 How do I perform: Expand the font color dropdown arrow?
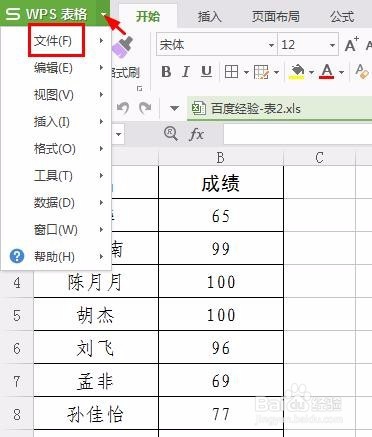[x=341, y=72]
